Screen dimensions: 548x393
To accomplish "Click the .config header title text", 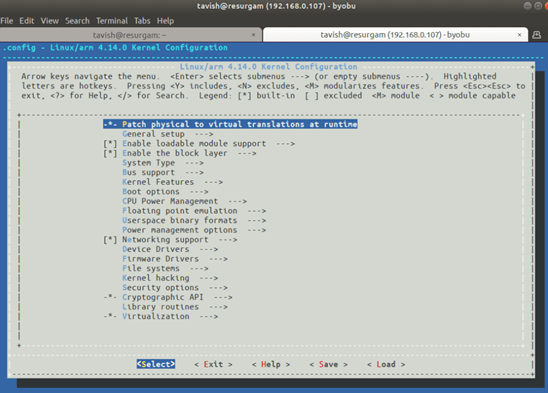I will [x=115, y=48].
